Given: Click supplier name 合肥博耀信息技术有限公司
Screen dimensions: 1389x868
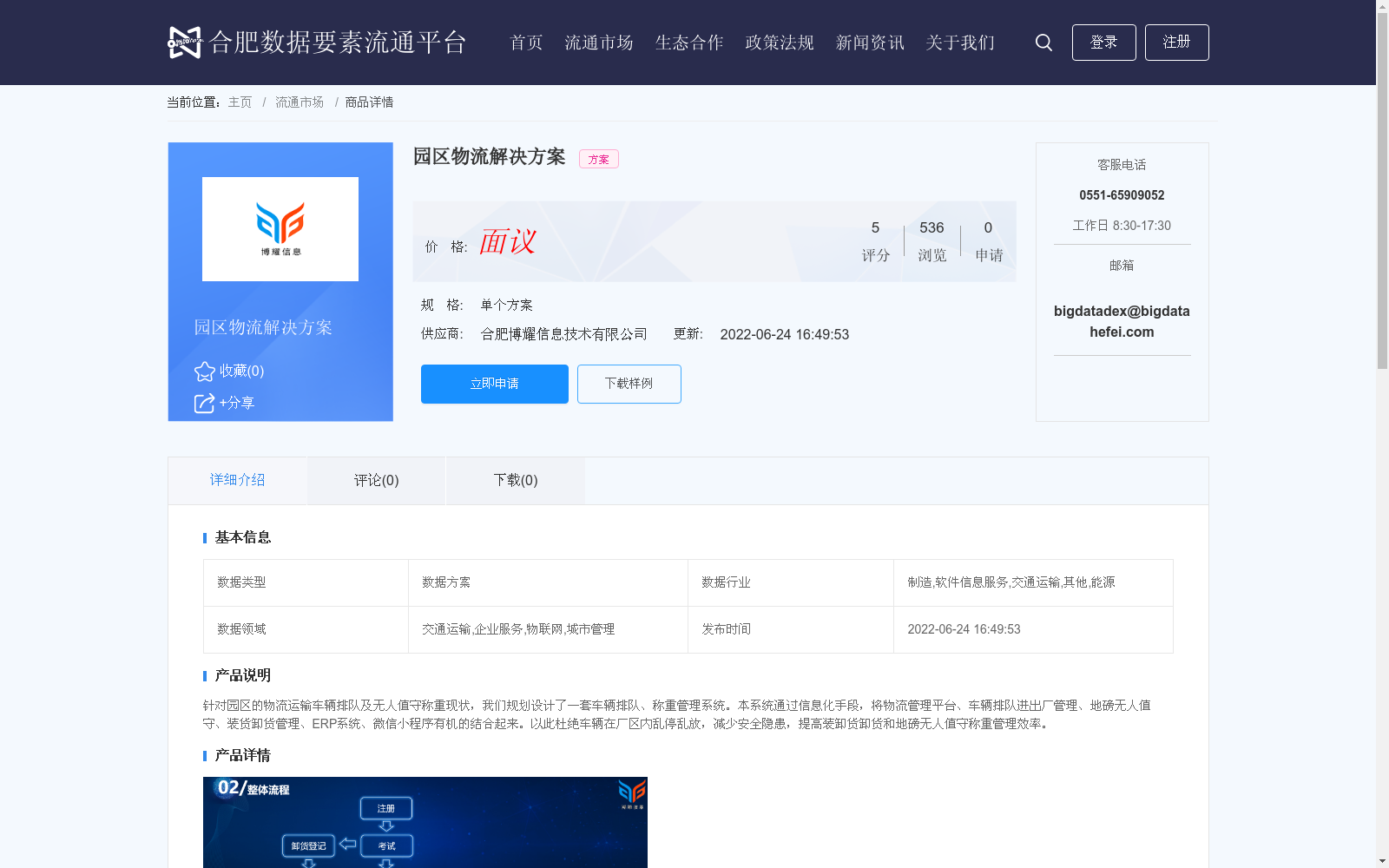Looking at the screenshot, I should (x=564, y=334).
